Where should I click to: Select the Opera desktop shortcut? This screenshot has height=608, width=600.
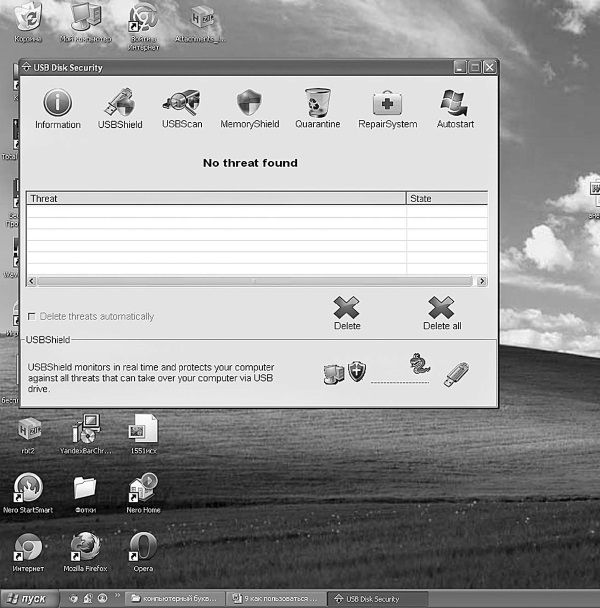tap(143, 551)
